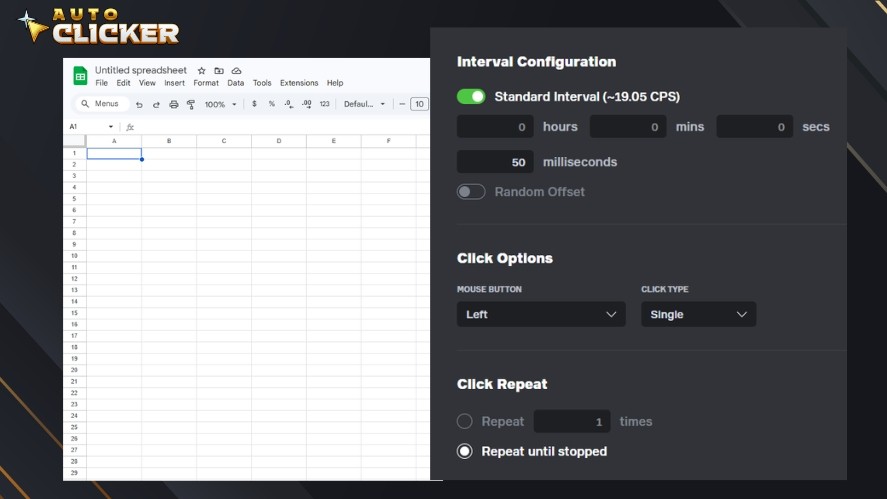Click the Redo icon in Sheets toolbar
This screenshot has height=499, width=887.
(156, 104)
